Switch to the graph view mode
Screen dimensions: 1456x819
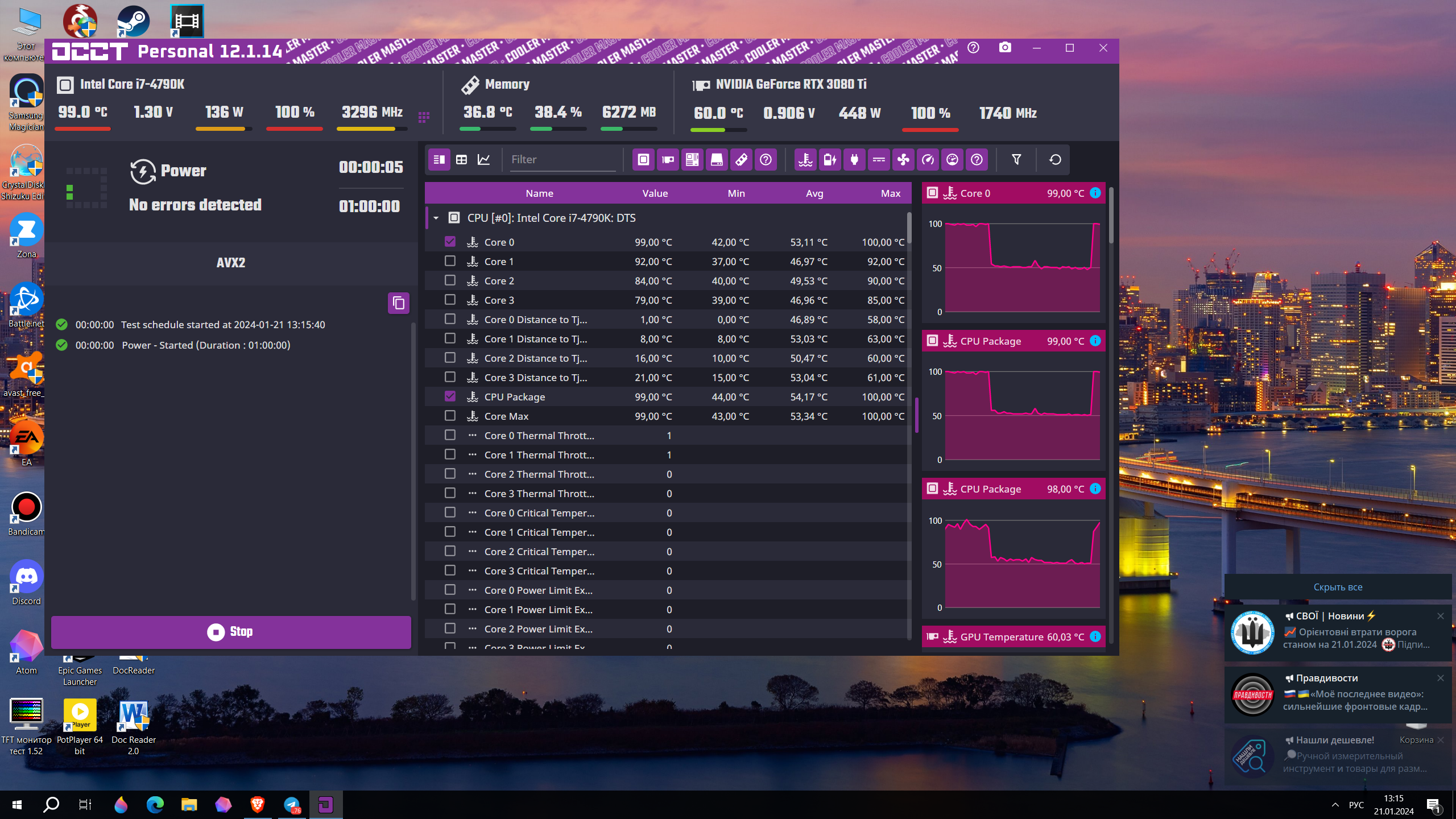click(484, 160)
